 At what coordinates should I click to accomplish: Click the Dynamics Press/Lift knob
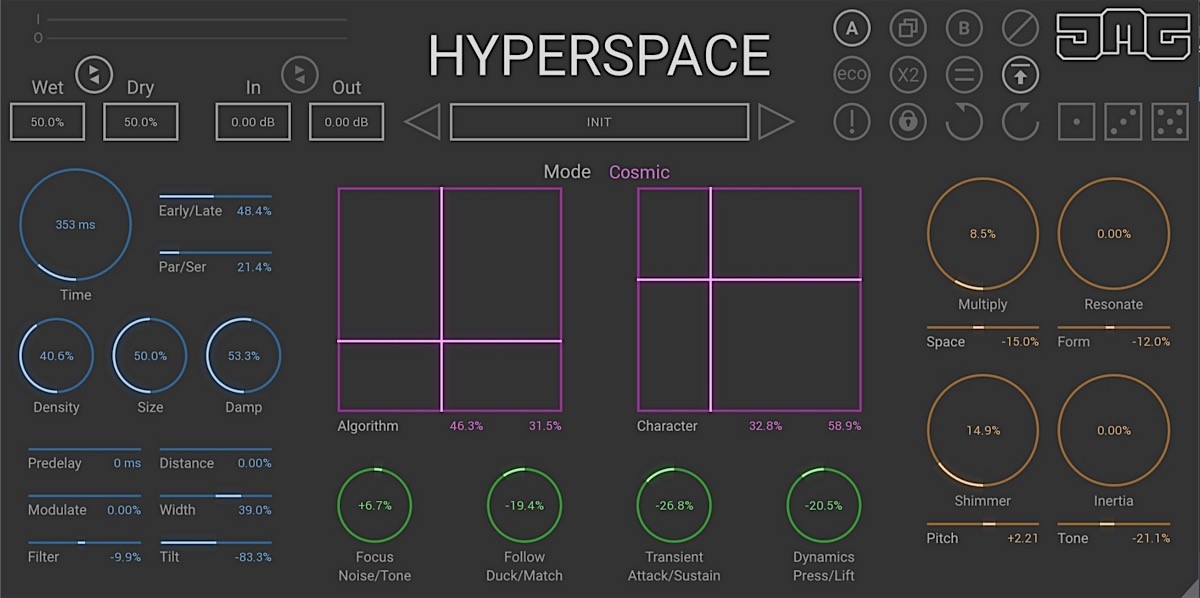[824, 505]
